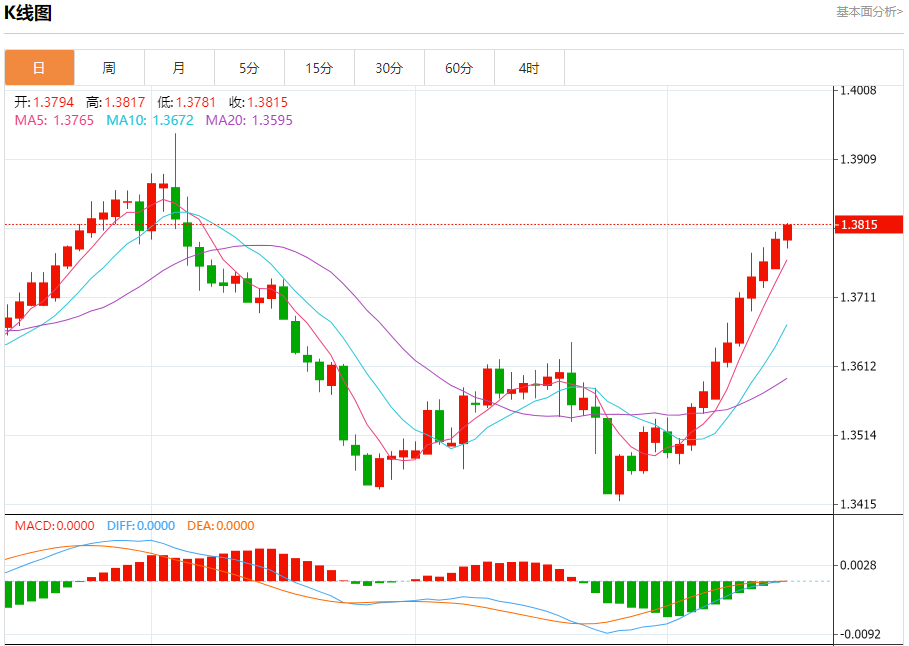Viewport: 909px width, 646px height.
Task: Open the 基本面分析 link
Action: [869, 12]
